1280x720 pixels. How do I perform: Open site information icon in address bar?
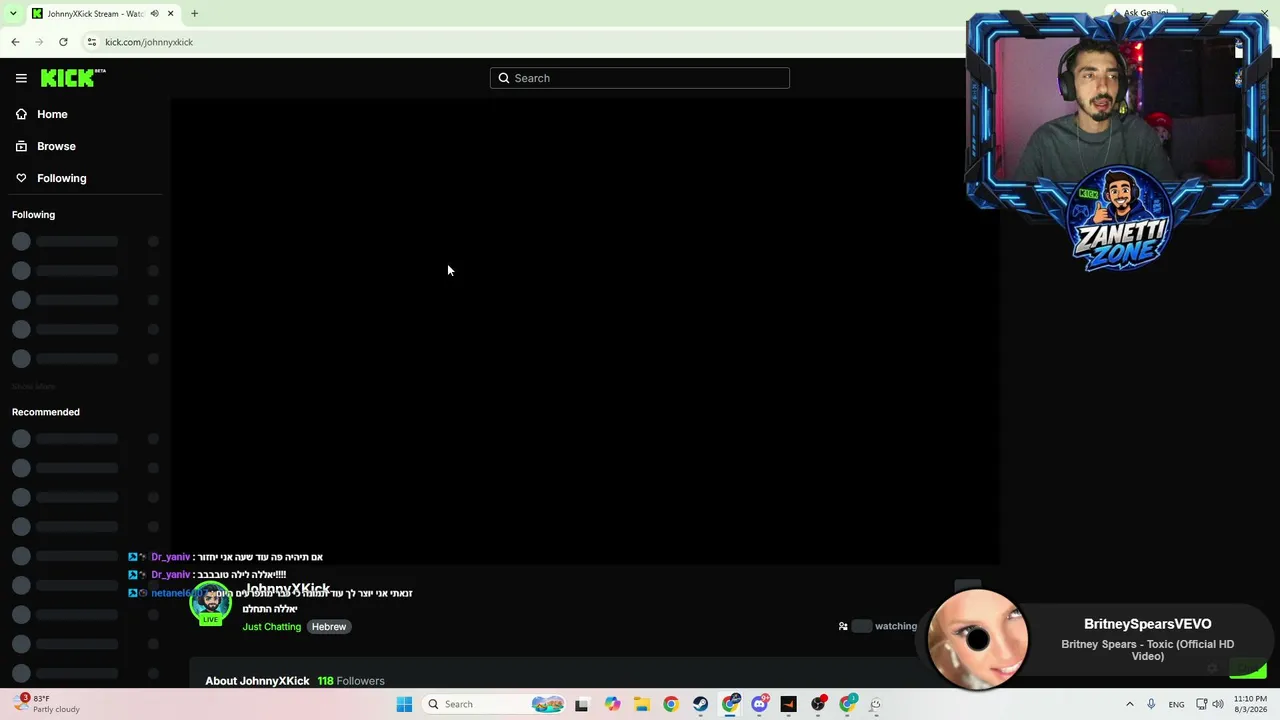click(x=92, y=42)
